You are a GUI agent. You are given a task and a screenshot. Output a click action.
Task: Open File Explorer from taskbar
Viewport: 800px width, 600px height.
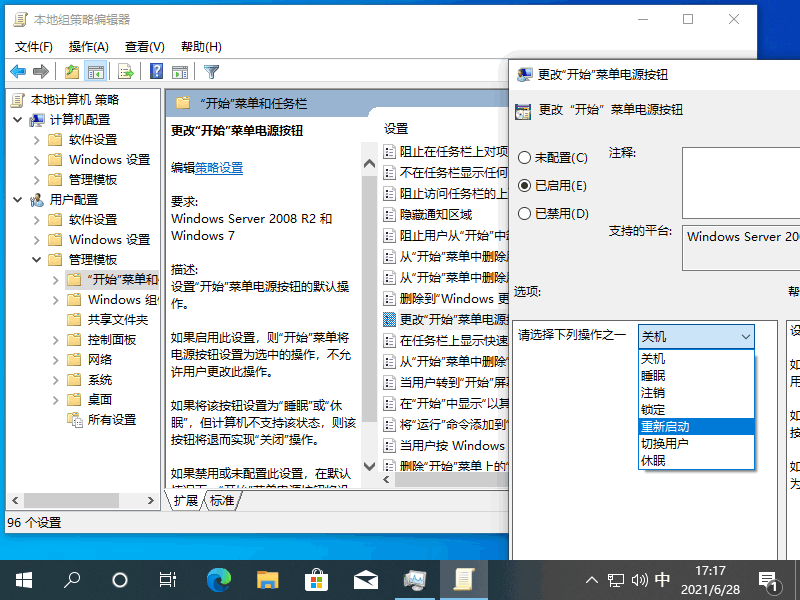click(x=267, y=580)
